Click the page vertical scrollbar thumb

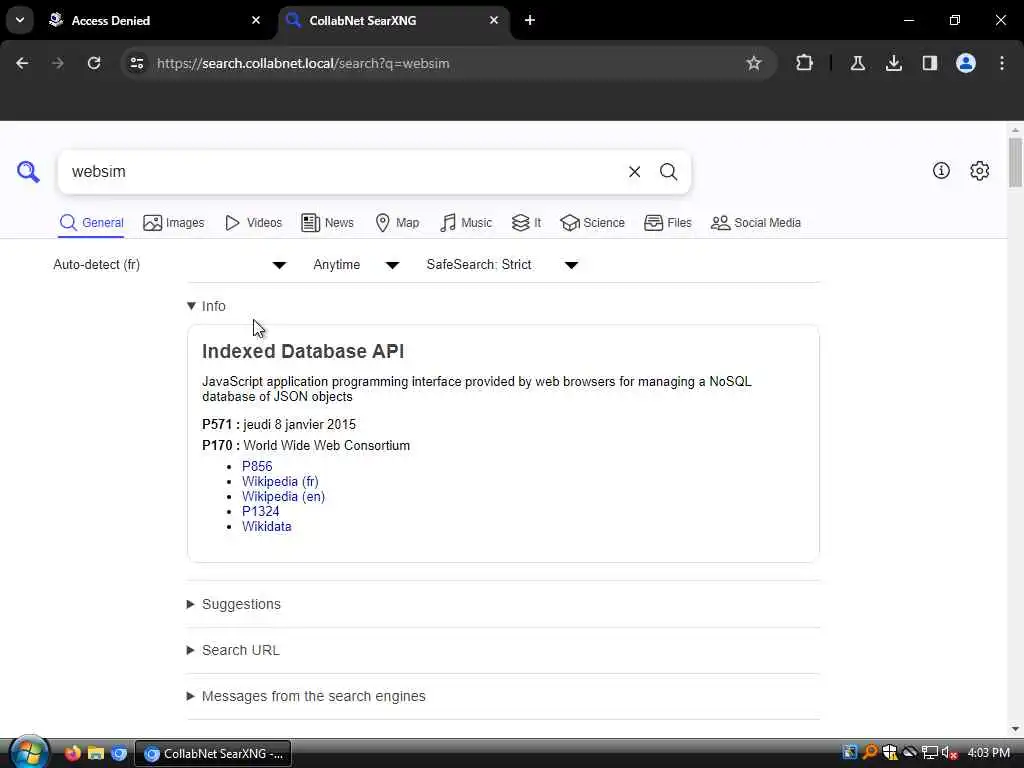(1015, 162)
